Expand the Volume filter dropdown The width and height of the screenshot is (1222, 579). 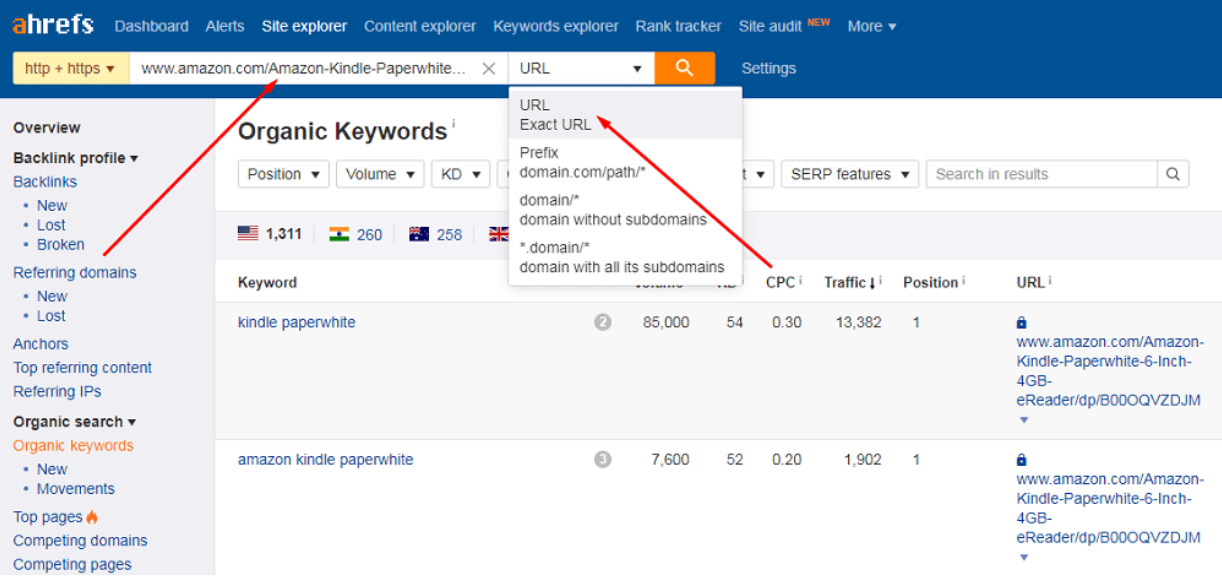pyautogui.click(x=379, y=174)
